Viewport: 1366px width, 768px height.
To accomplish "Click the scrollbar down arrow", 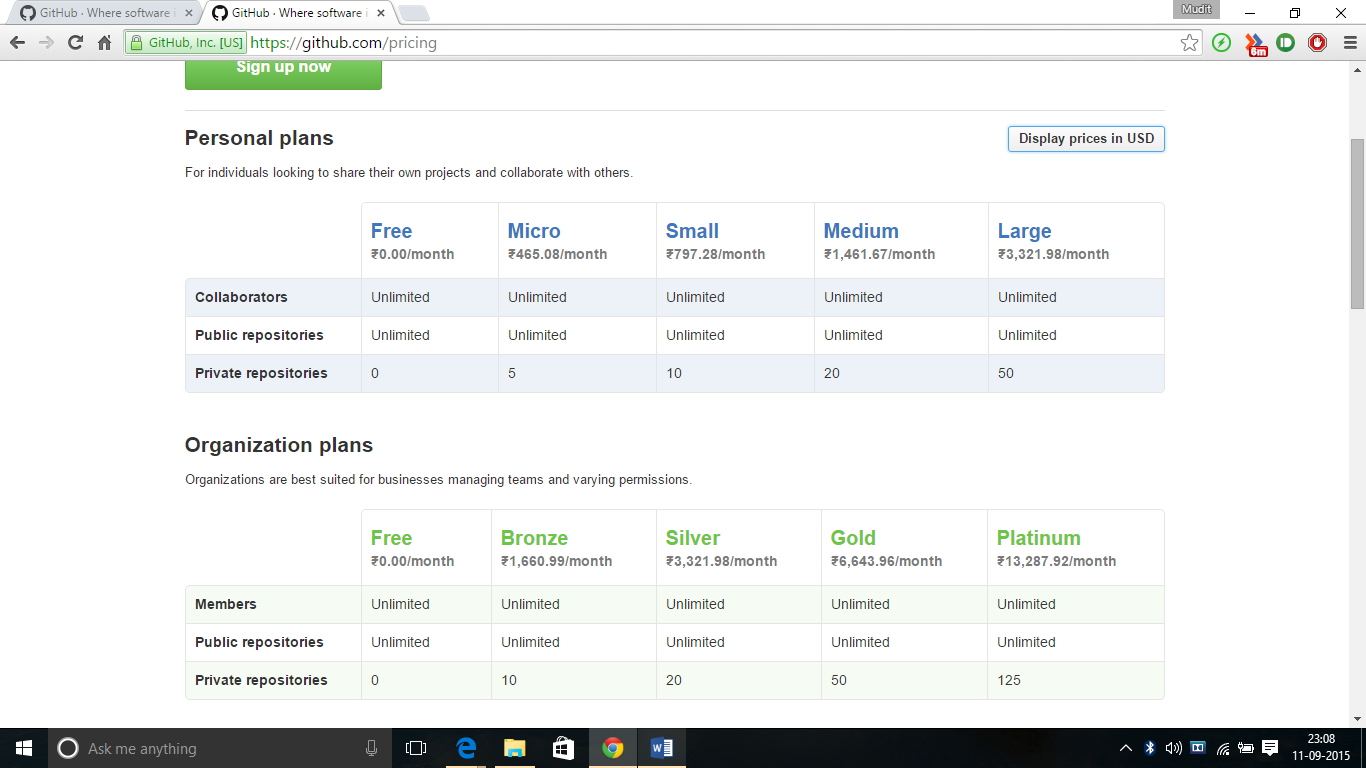I will pos(1357,718).
